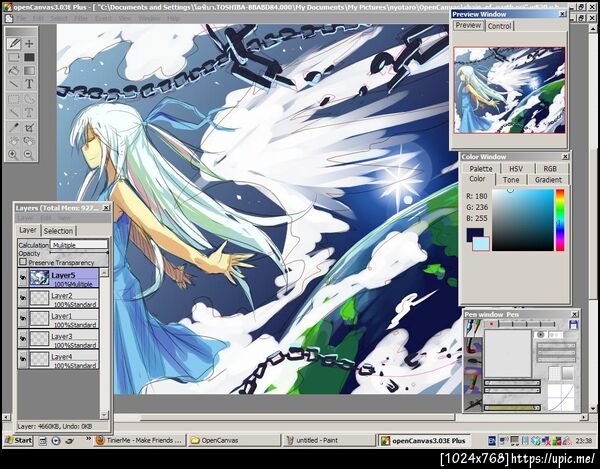Select the lasso selection tool

click(x=29, y=99)
